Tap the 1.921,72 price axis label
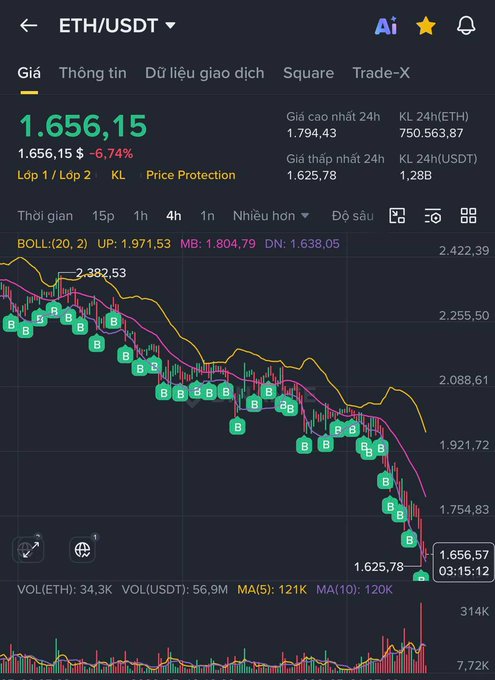This screenshot has width=495, height=680. tap(464, 445)
